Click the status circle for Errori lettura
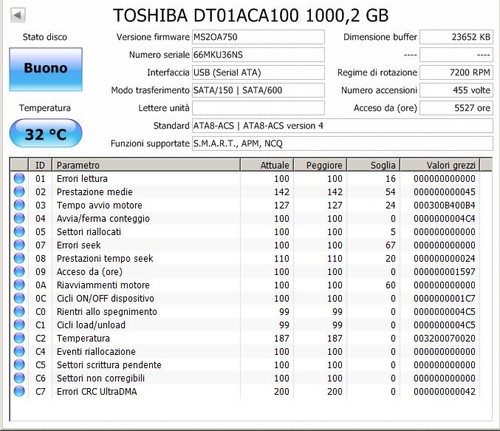The height and width of the screenshot is (431, 500). coord(19,178)
